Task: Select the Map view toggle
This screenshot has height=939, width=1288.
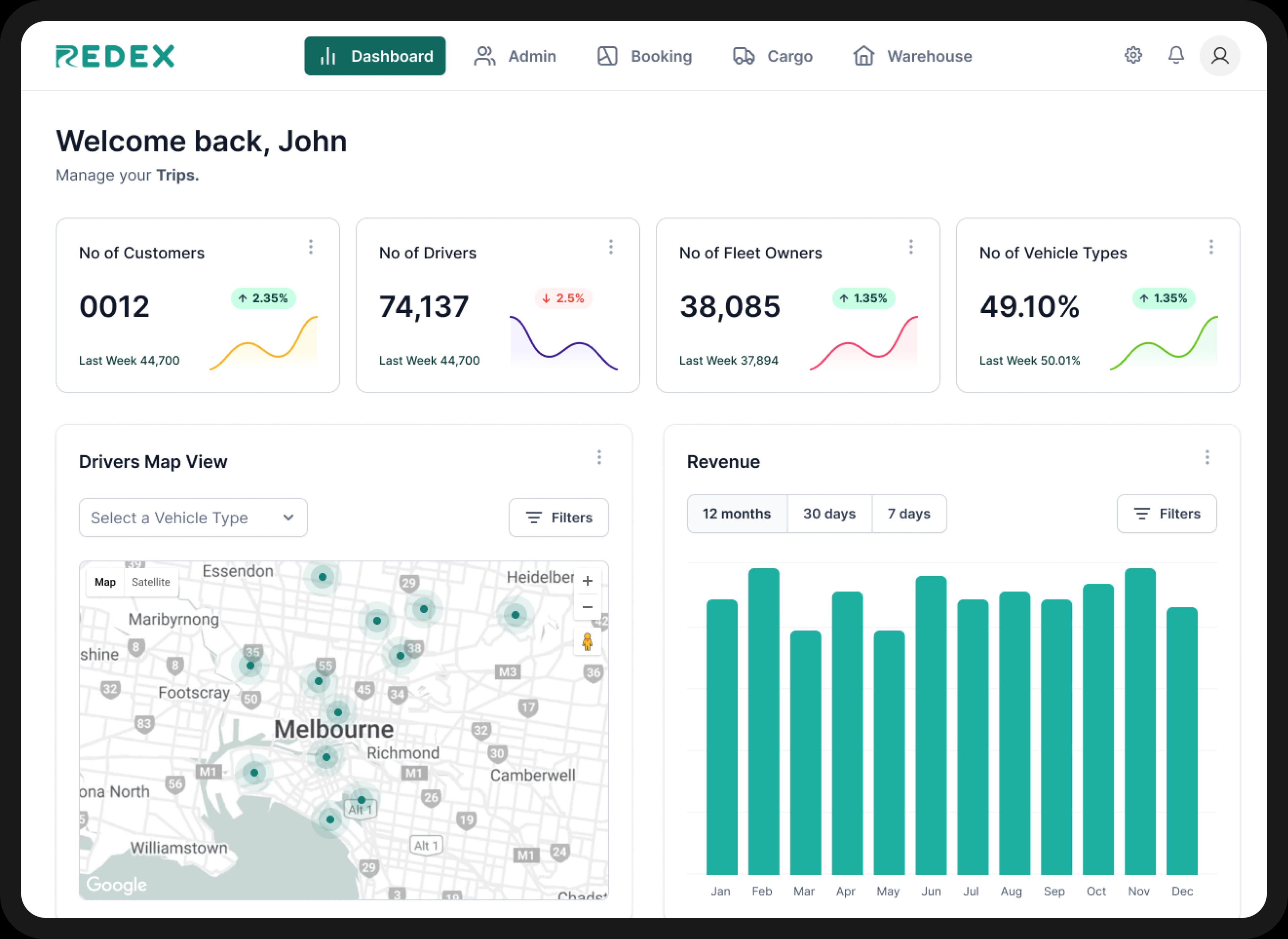Action: (105, 582)
